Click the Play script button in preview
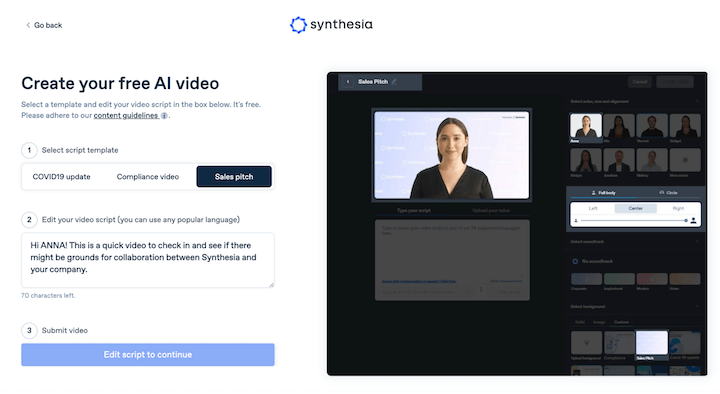This screenshot has height=394, width=720. (506, 292)
